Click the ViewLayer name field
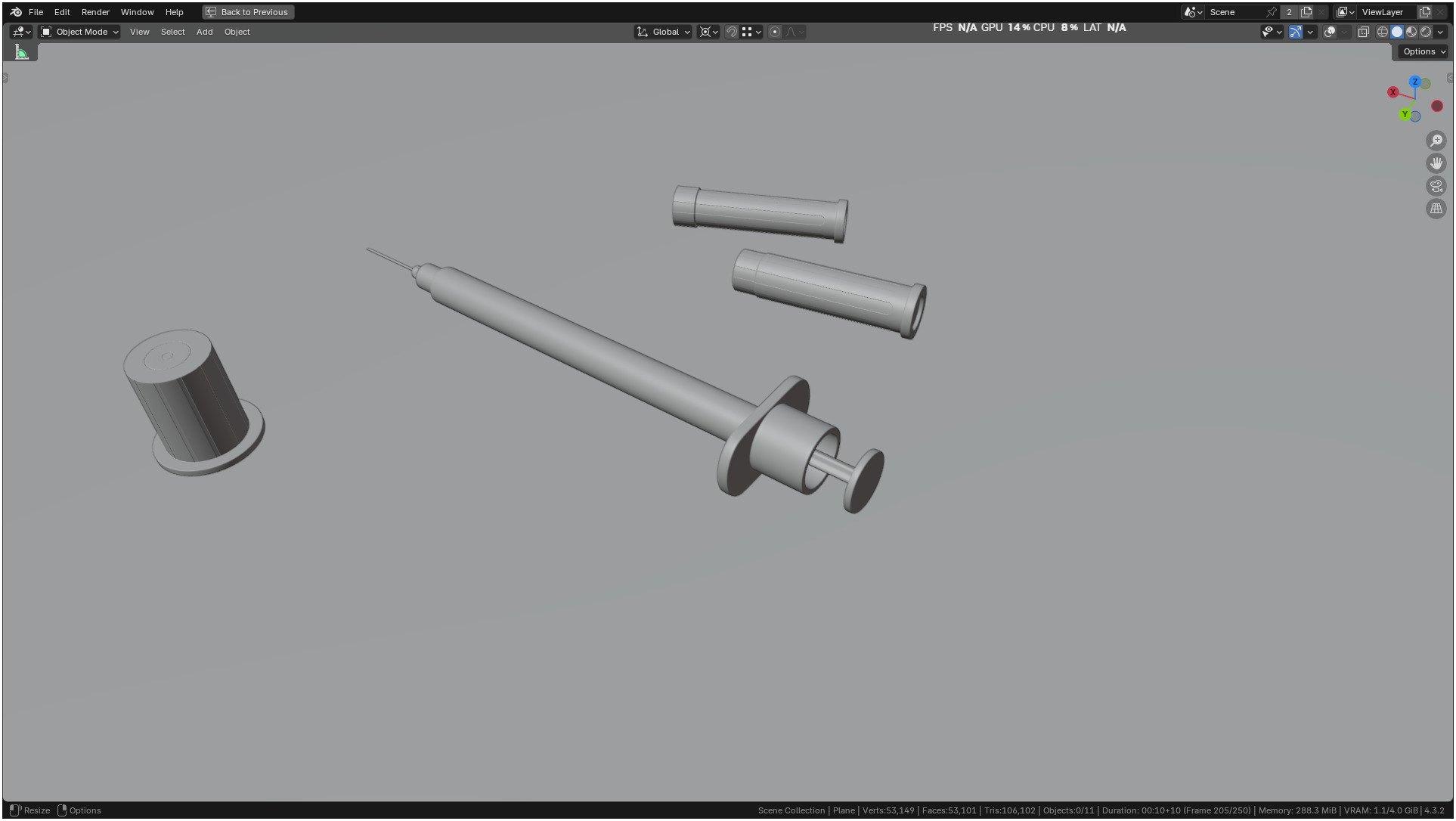This screenshot has height=821, width=1456. 1387,12
